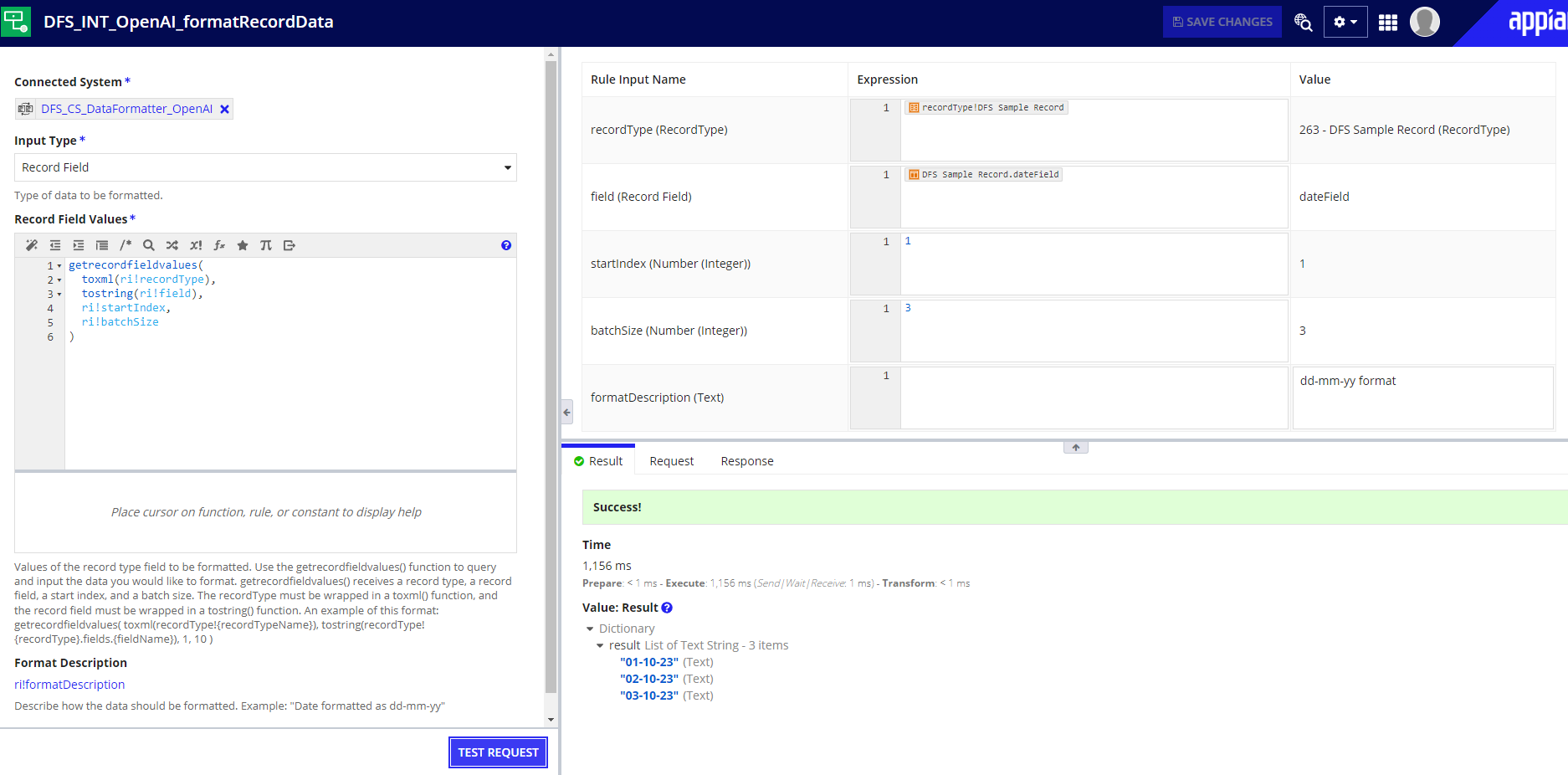Open the user profile avatar
This screenshot has height=775, width=1568.
tap(1425, 22)
